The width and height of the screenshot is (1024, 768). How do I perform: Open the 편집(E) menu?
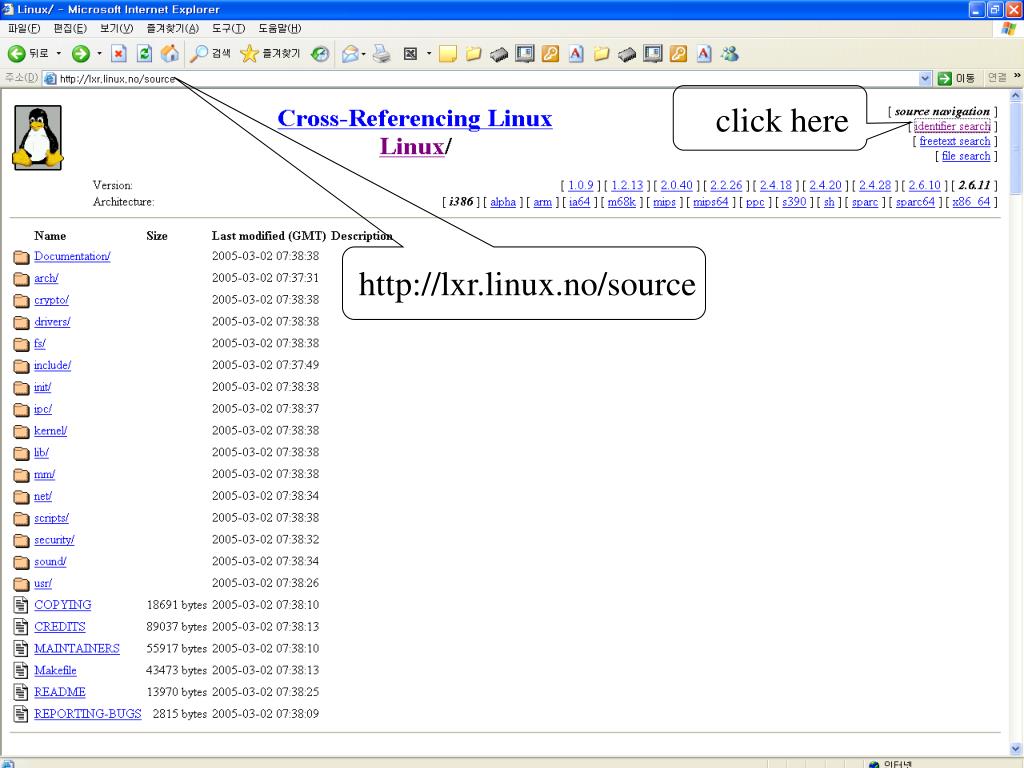click(70, 28)
